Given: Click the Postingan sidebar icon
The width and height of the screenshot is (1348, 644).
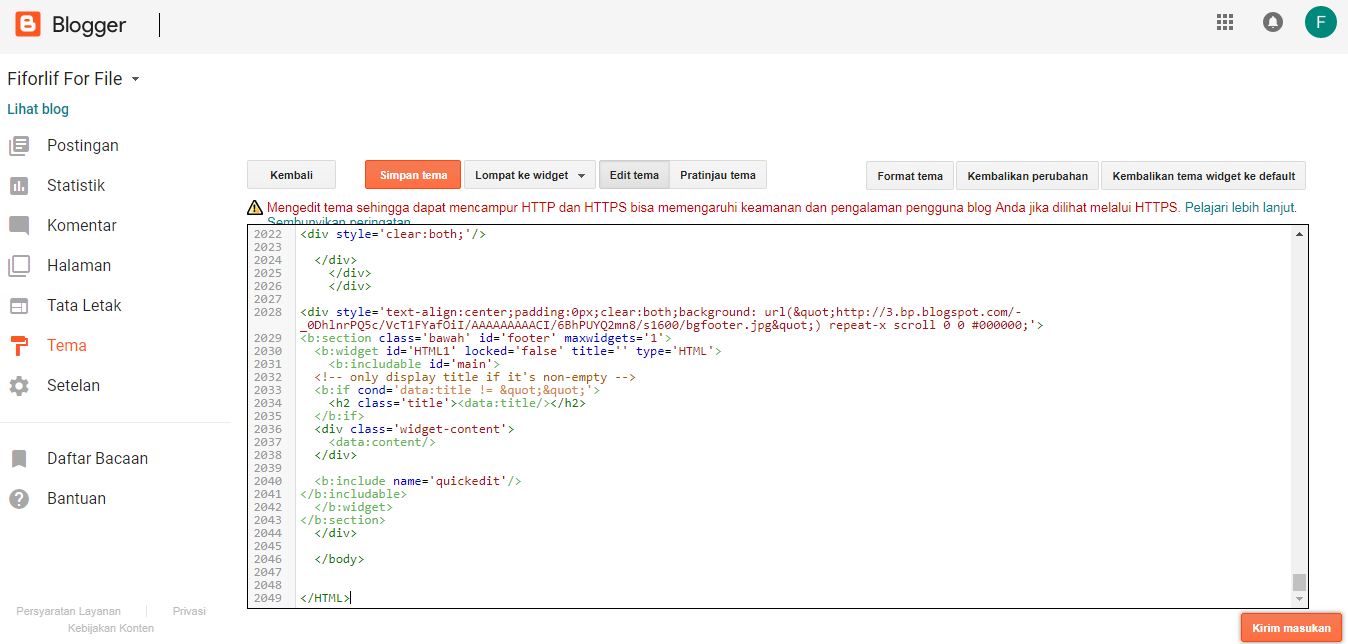Looking at the screenshot, I should coord(19,146).
